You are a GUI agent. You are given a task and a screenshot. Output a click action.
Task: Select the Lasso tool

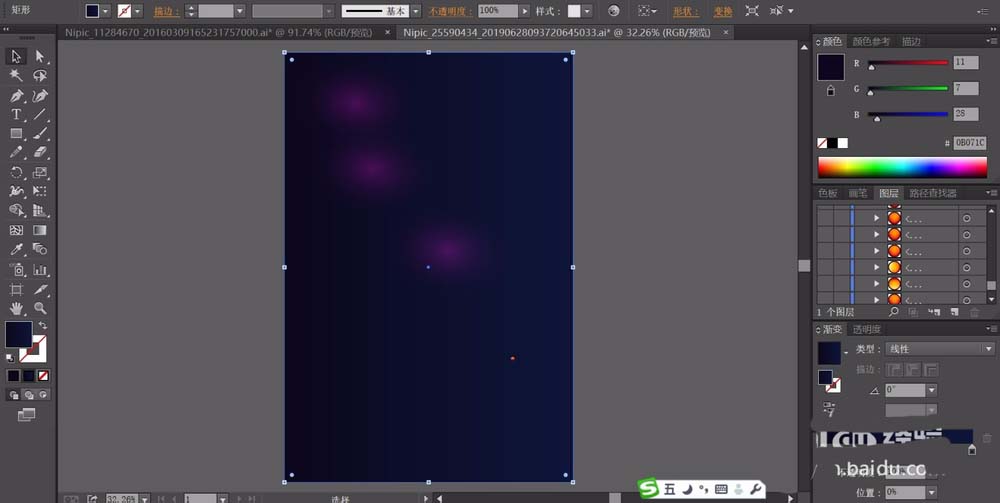40,76
